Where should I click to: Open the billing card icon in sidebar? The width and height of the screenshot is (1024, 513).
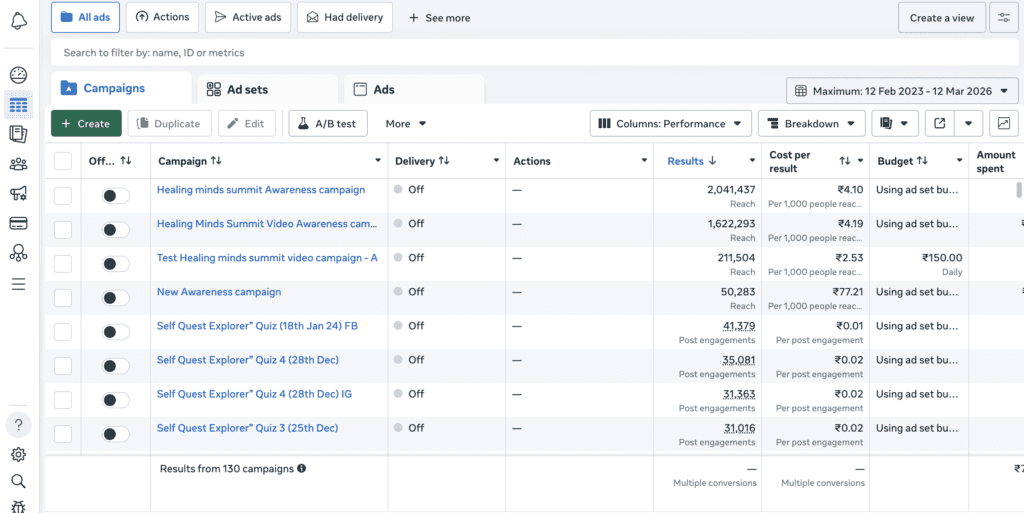click(x=18, y=223)
